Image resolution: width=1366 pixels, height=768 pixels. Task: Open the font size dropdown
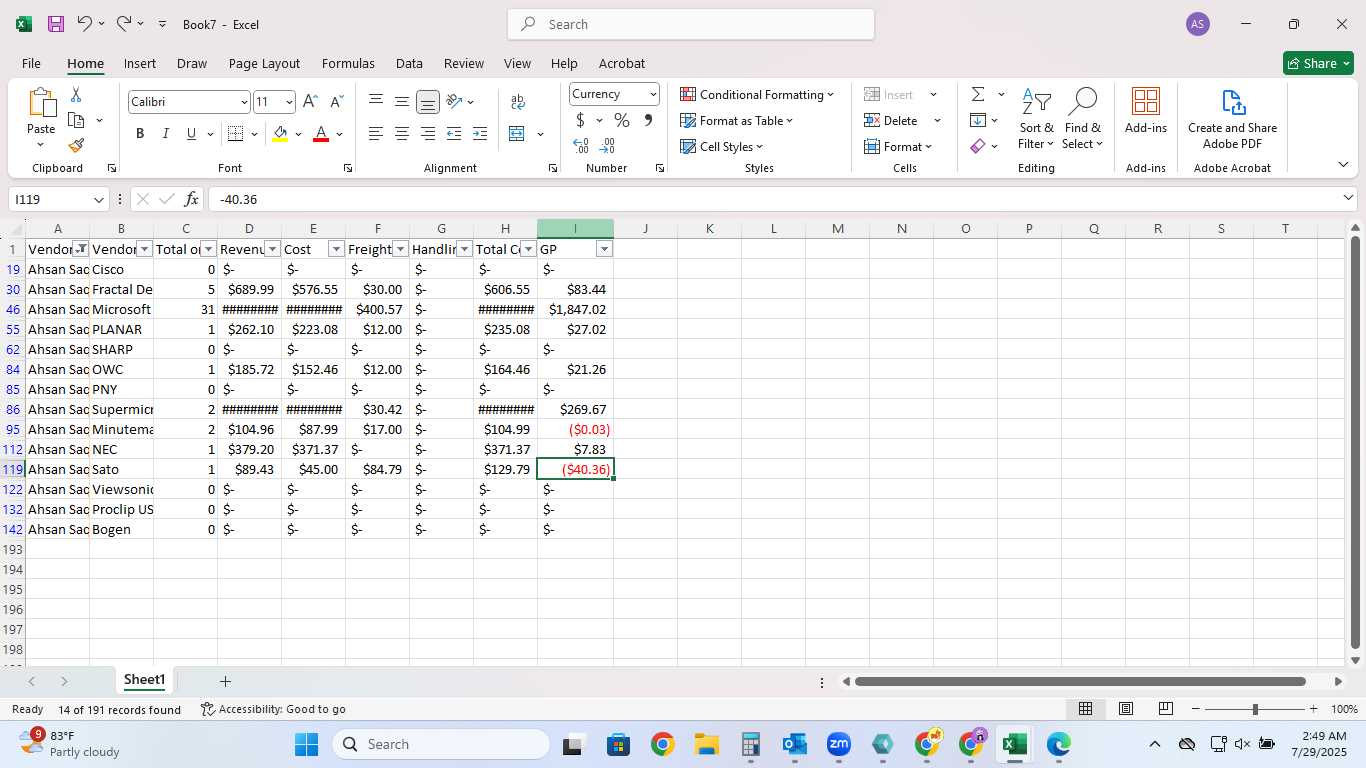(x=289, y=102)
